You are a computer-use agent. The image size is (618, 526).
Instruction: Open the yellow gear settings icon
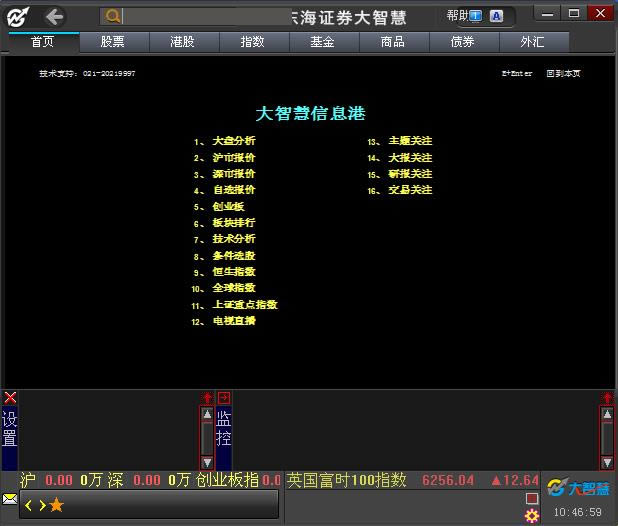(532, 516)
